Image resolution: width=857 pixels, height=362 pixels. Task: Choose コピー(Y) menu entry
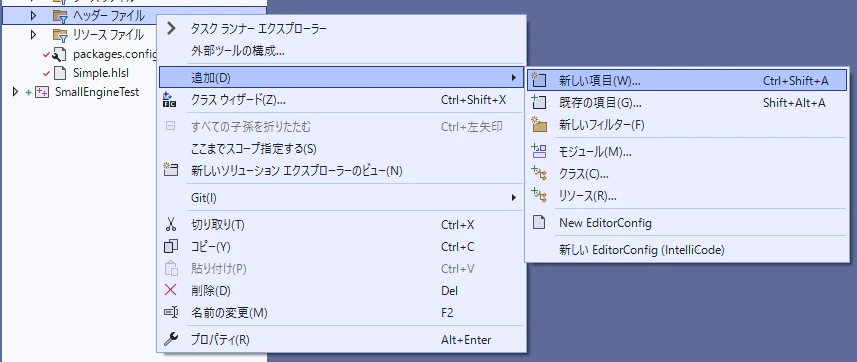tap(342, 247)
